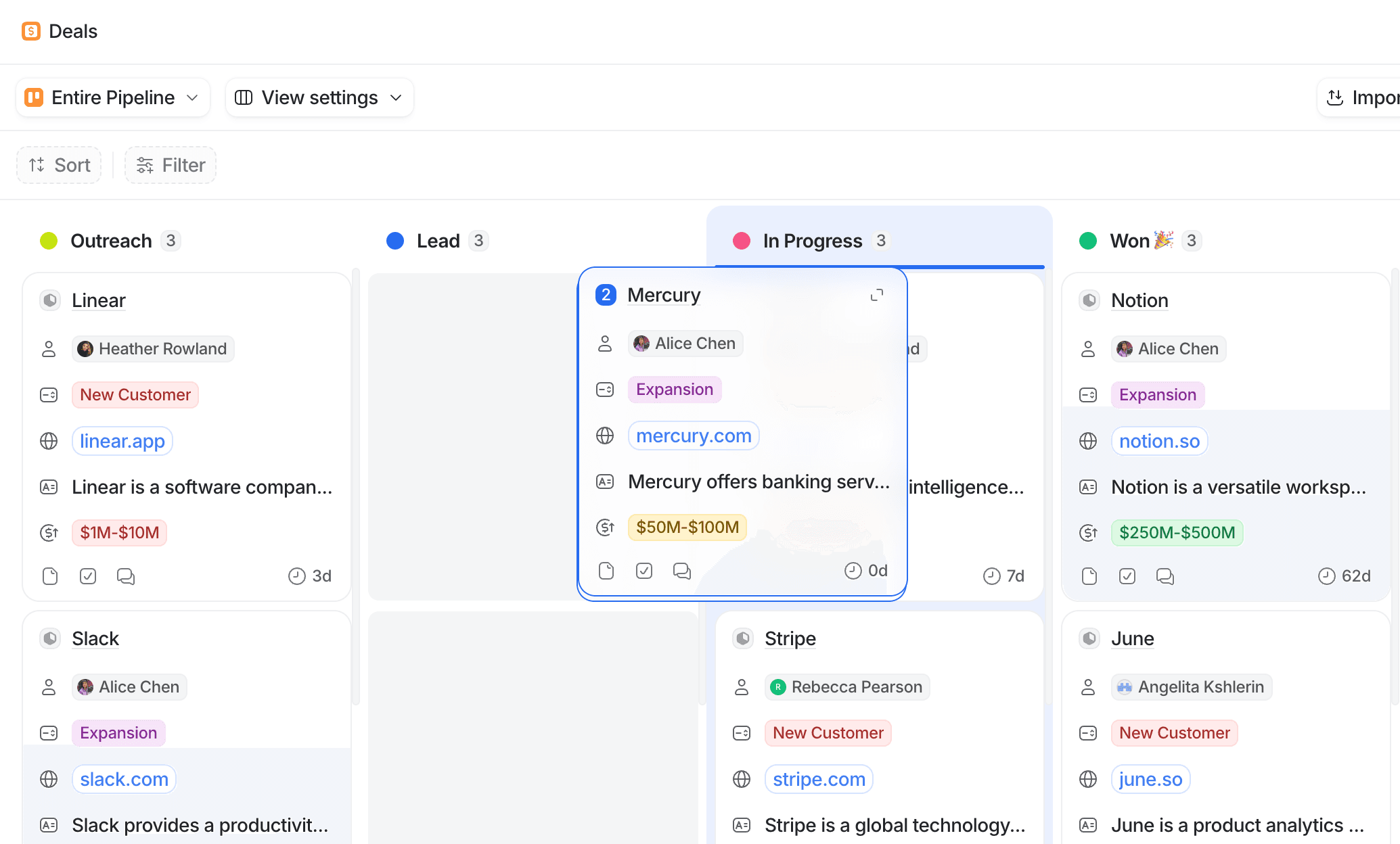
Task: Open the June deal title
Action: coord(1133,638)
